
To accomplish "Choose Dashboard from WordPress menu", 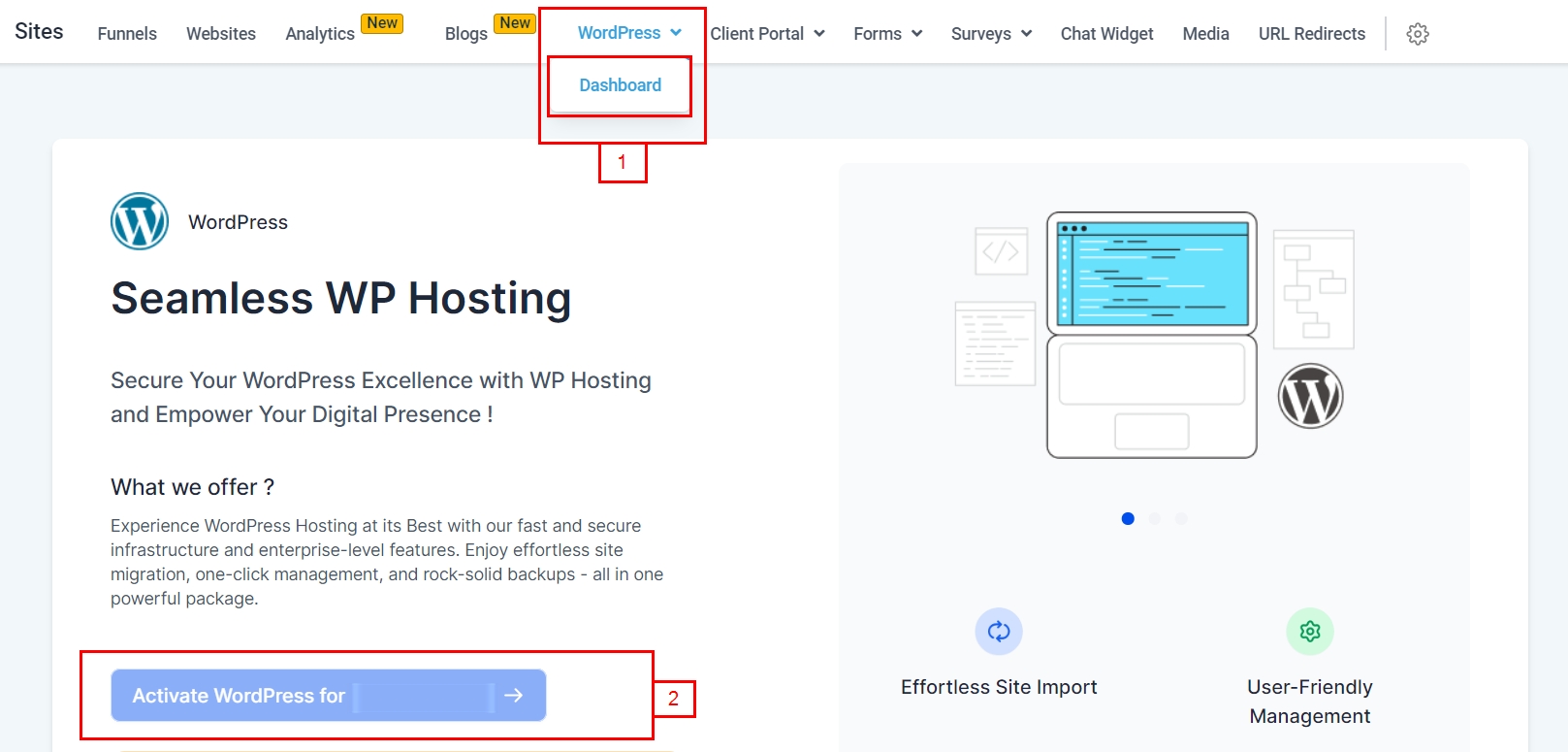I will click(620, 85).
